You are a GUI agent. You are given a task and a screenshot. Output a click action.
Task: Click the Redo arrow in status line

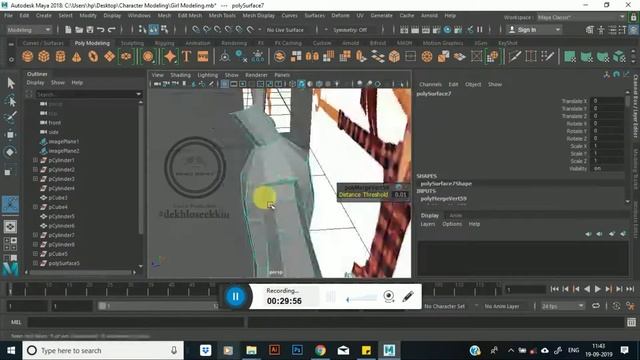pos(111,30)
